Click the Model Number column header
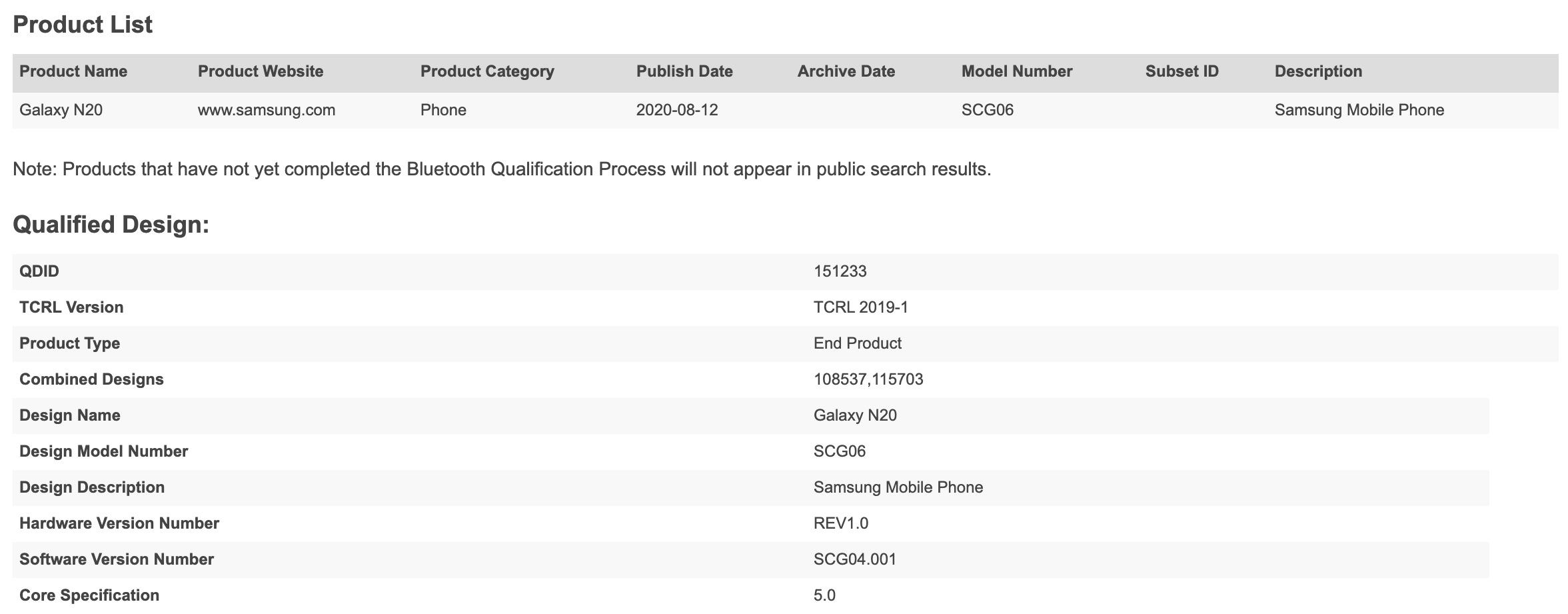 [1016, 71]
